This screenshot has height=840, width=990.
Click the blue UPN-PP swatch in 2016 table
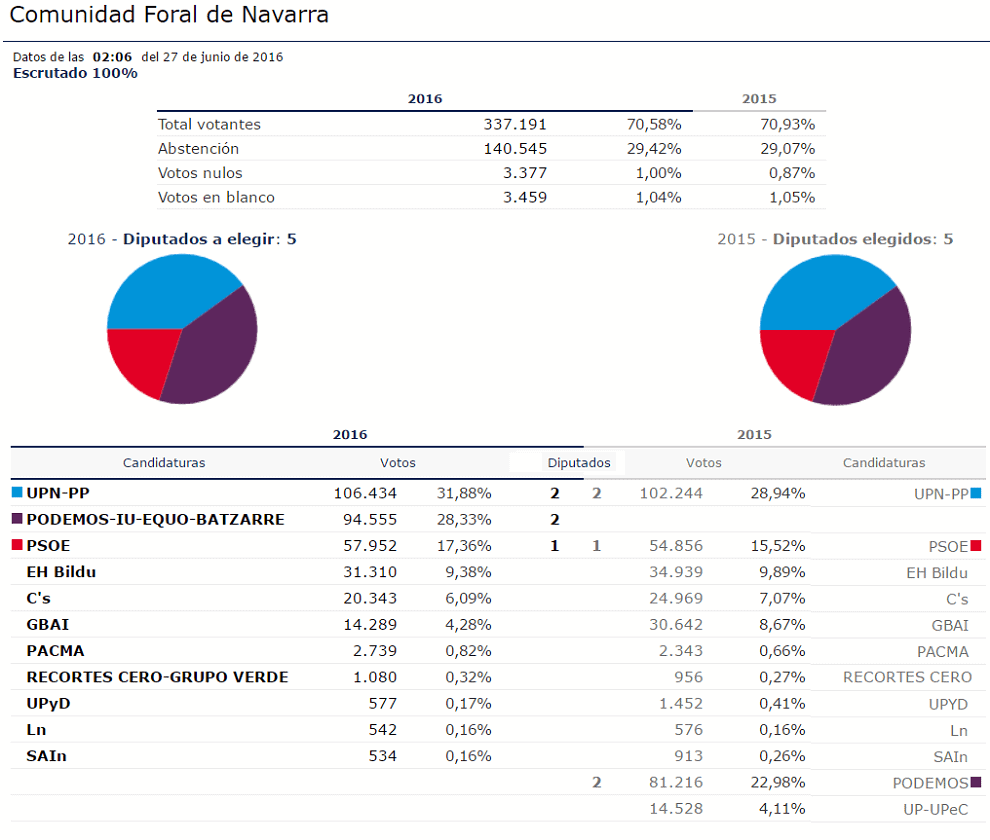coord(18,493)
